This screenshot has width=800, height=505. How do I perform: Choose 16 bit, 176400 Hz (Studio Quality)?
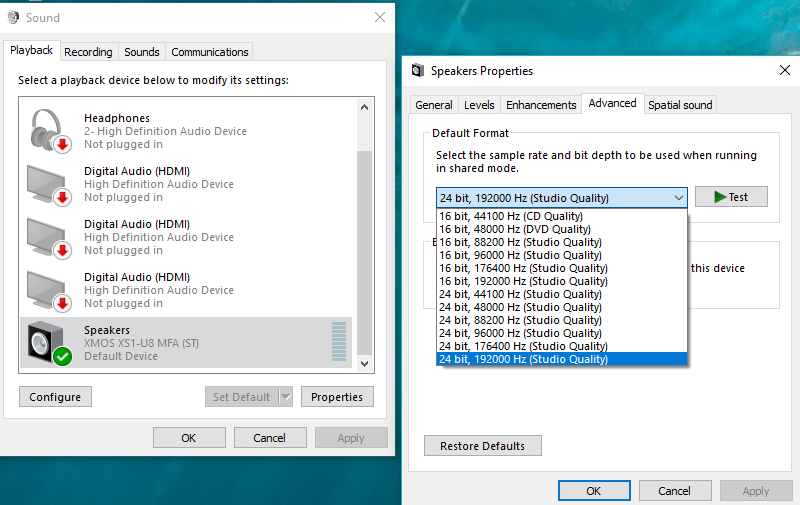pyautogui.click(x=562, y=268)
